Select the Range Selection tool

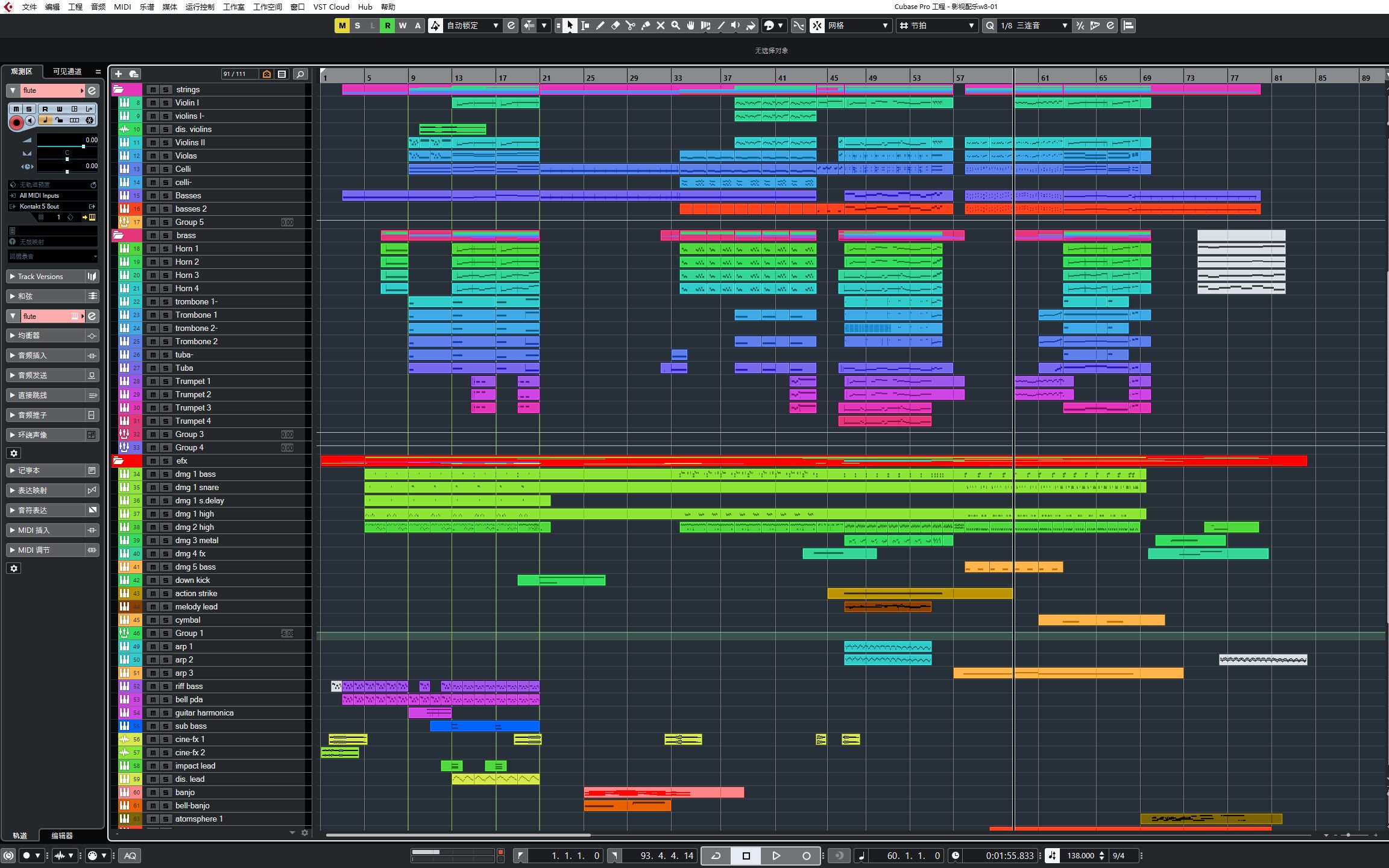point(585,25)
